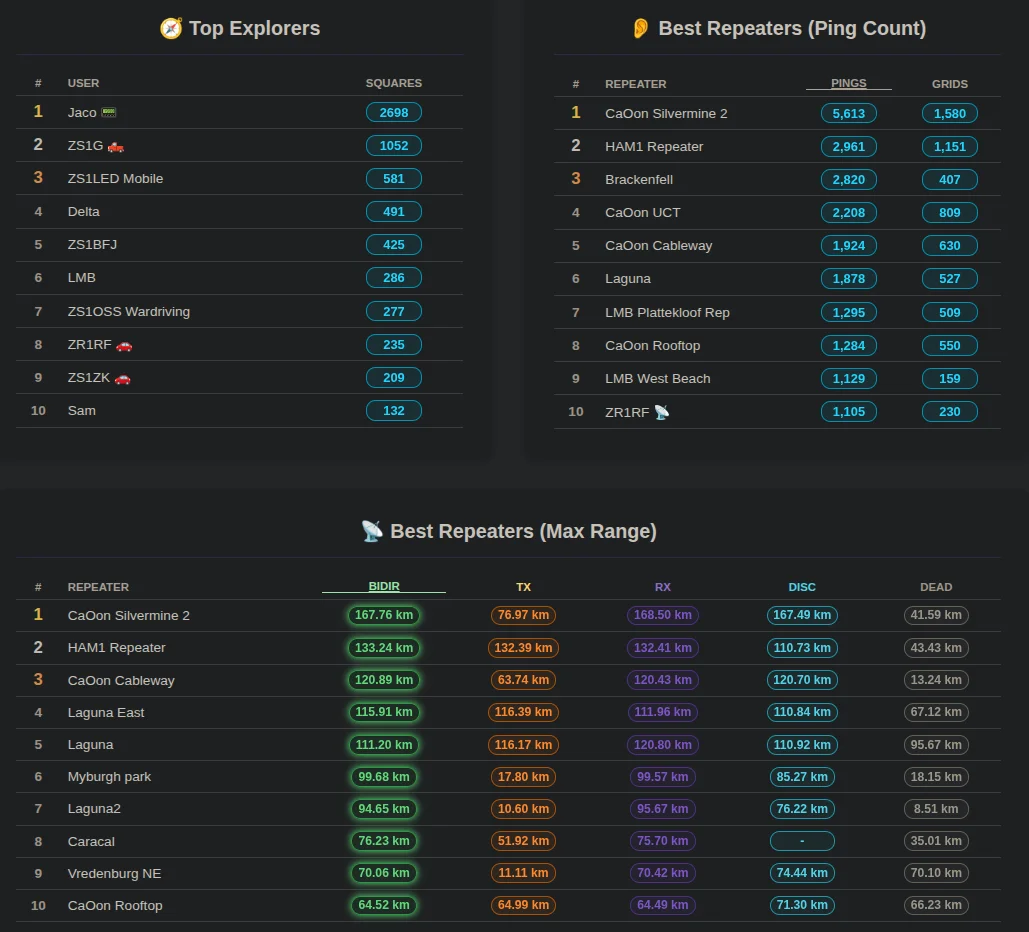Sort range table by BIDIR column
Screen dimensions: 1029x932
tap(384, 586)
